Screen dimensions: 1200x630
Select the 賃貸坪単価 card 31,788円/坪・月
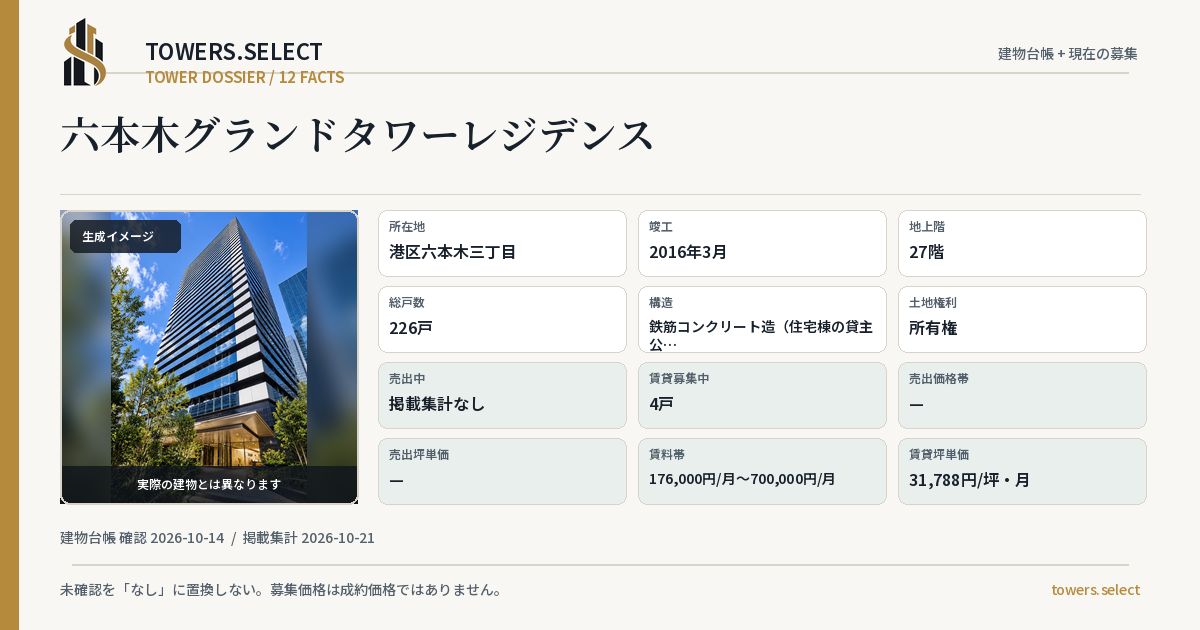(x=1022, y=471)
